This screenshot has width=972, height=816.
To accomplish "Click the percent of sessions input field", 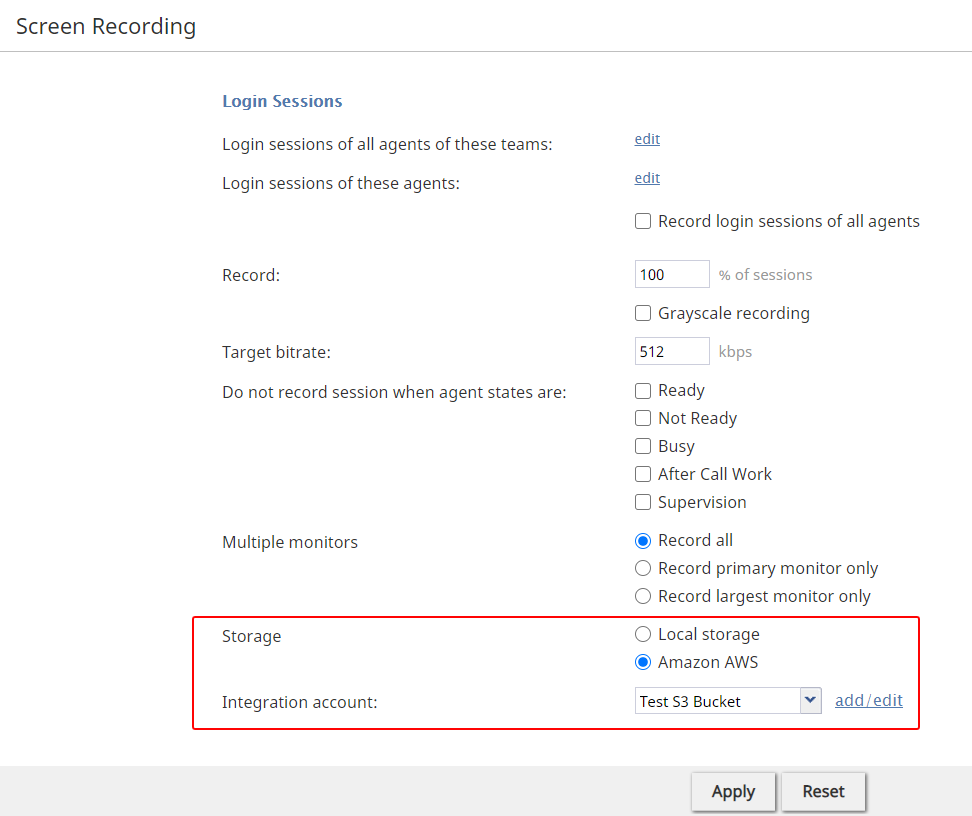I will [x=672, y=274].
